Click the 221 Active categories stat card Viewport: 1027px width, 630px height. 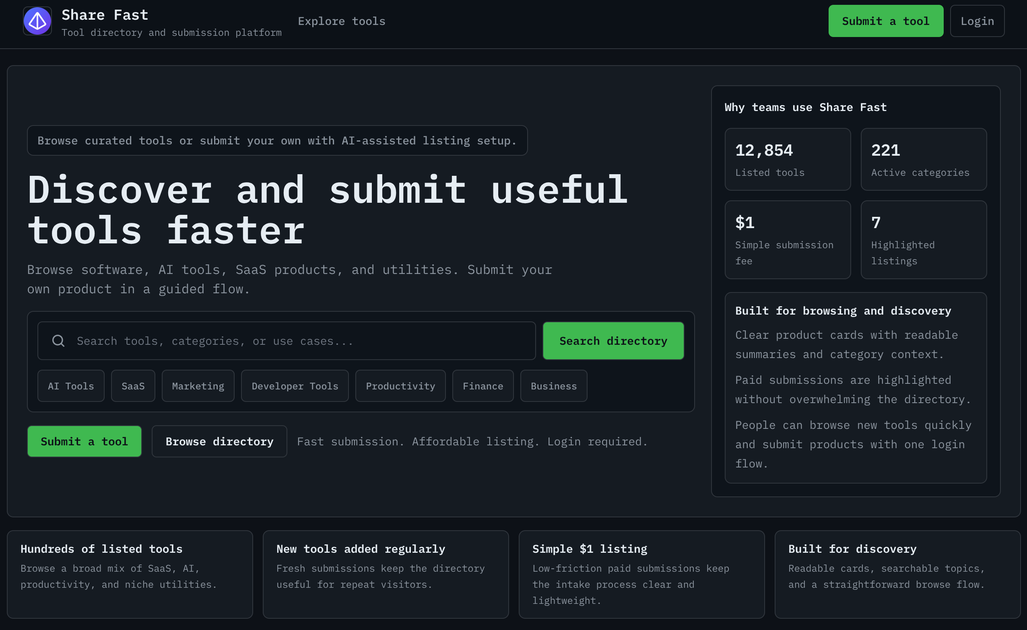pos(924,159)
